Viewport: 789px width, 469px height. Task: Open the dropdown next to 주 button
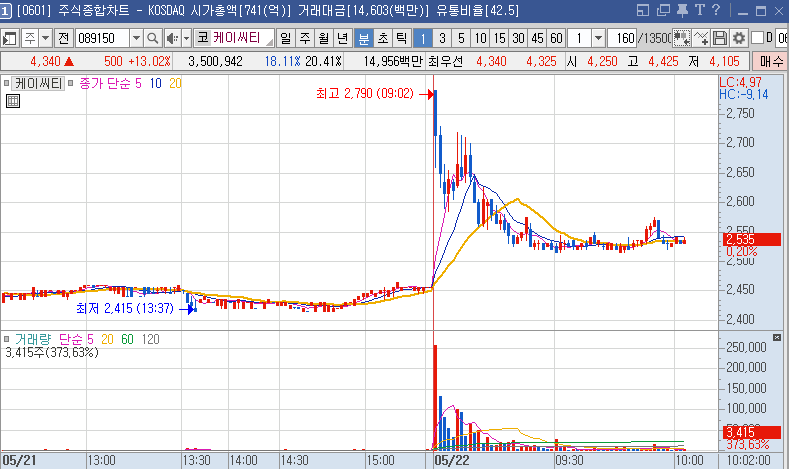point(46,38)
